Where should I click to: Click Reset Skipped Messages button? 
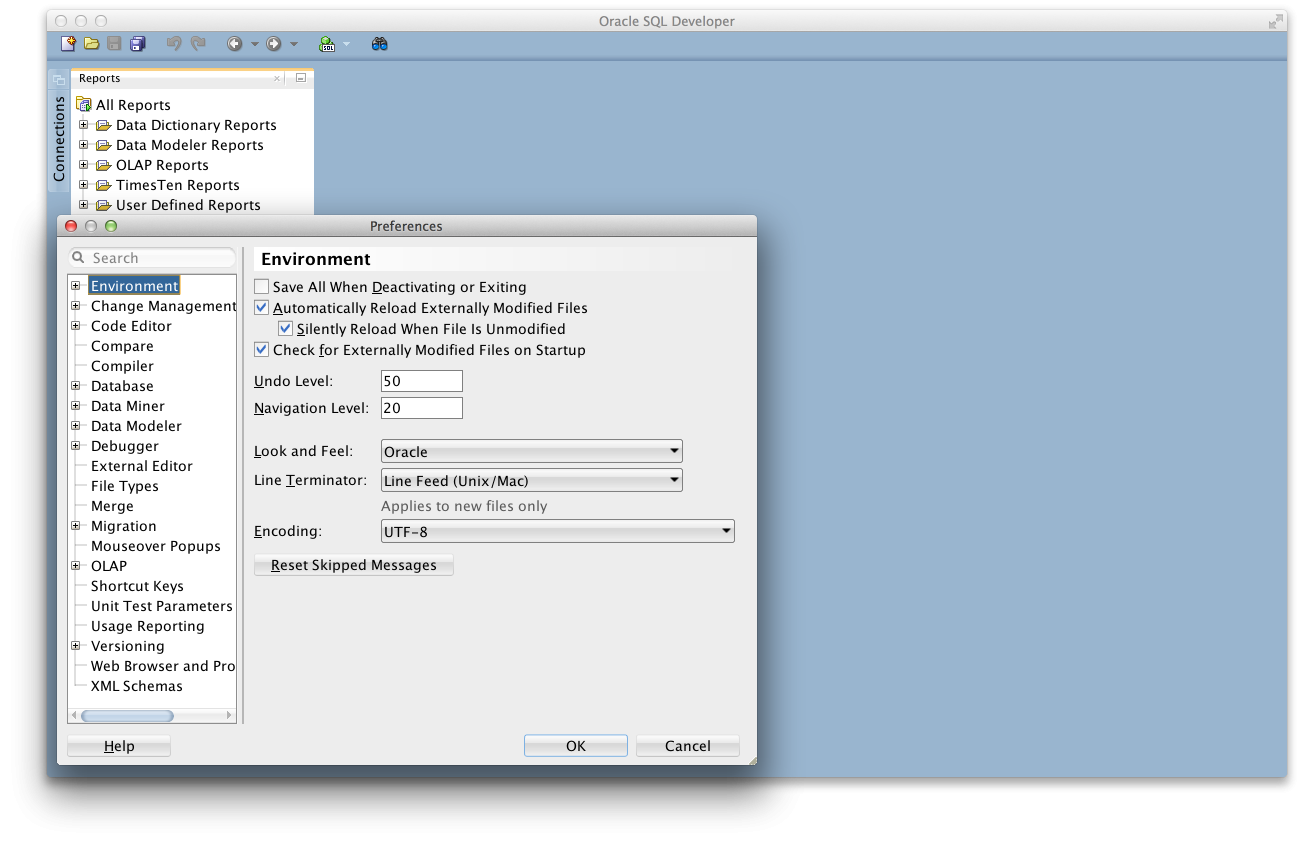pos(354,565)
